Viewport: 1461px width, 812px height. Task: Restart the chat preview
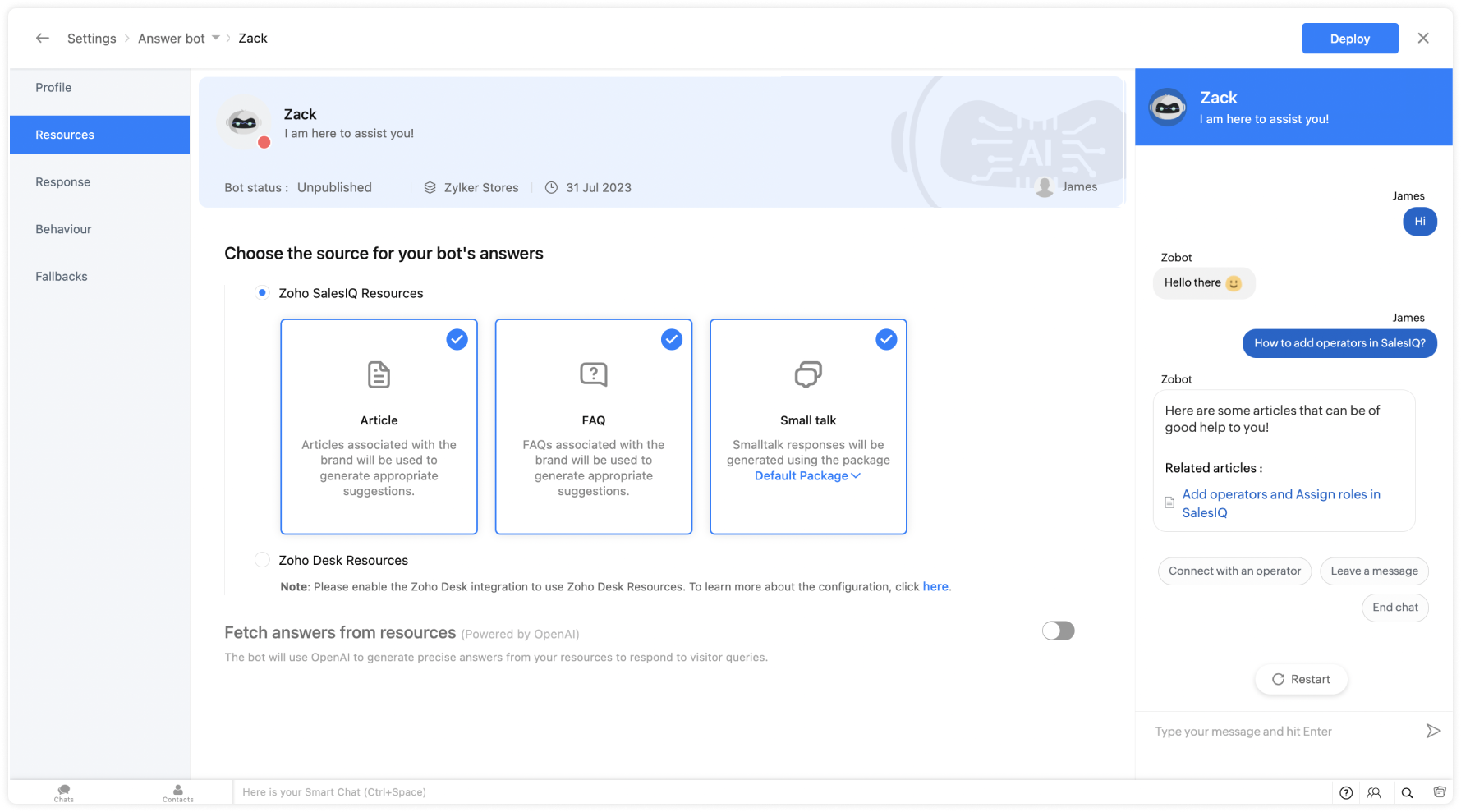[x=1301, y=679]
